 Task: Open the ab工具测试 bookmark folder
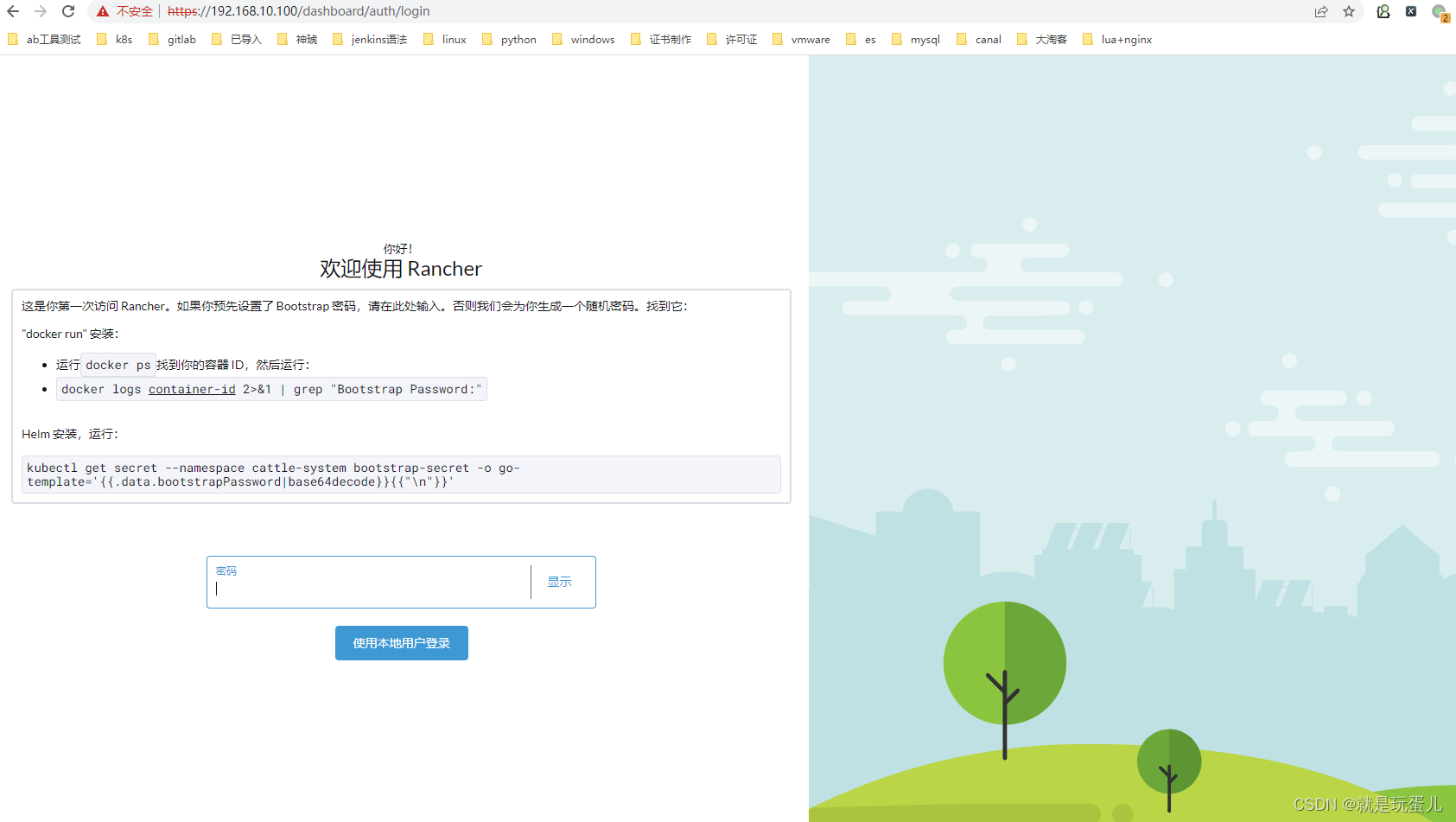(44, 39)
